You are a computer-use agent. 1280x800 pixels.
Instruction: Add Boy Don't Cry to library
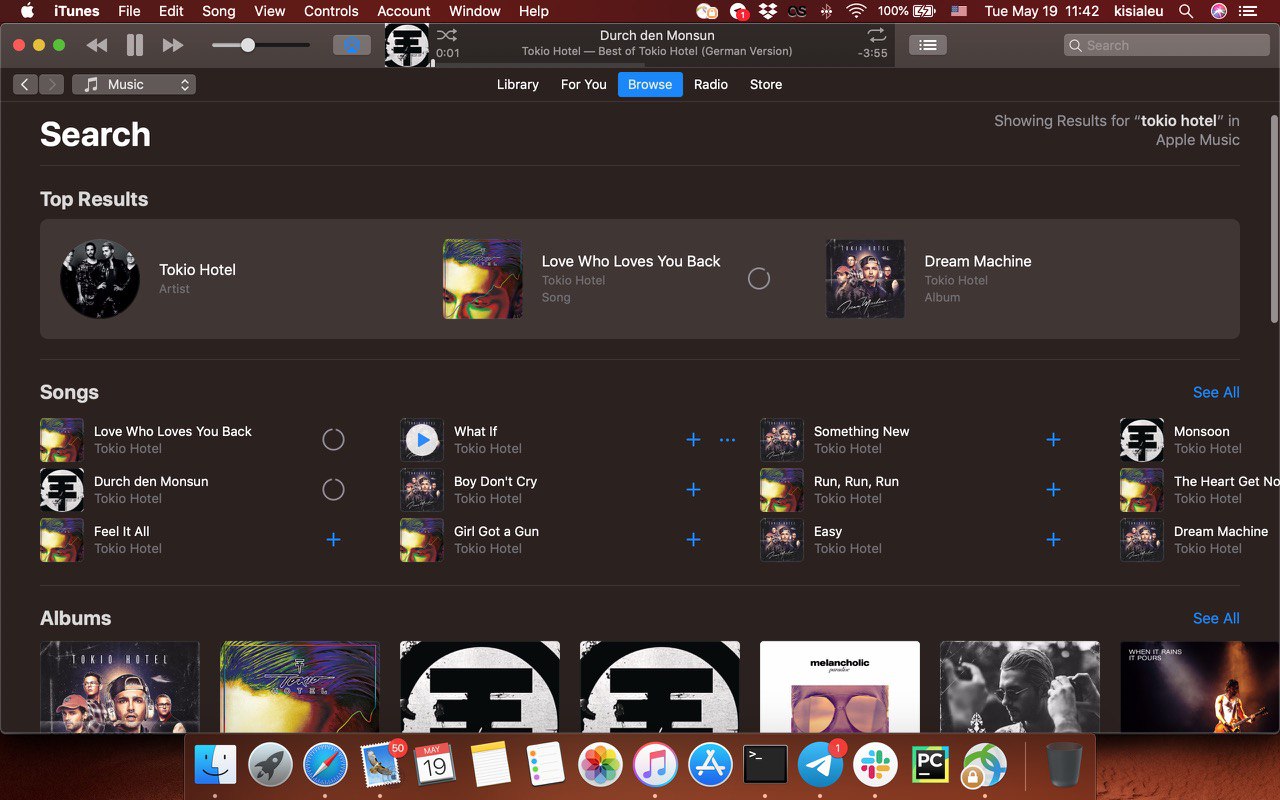[693, 490]
